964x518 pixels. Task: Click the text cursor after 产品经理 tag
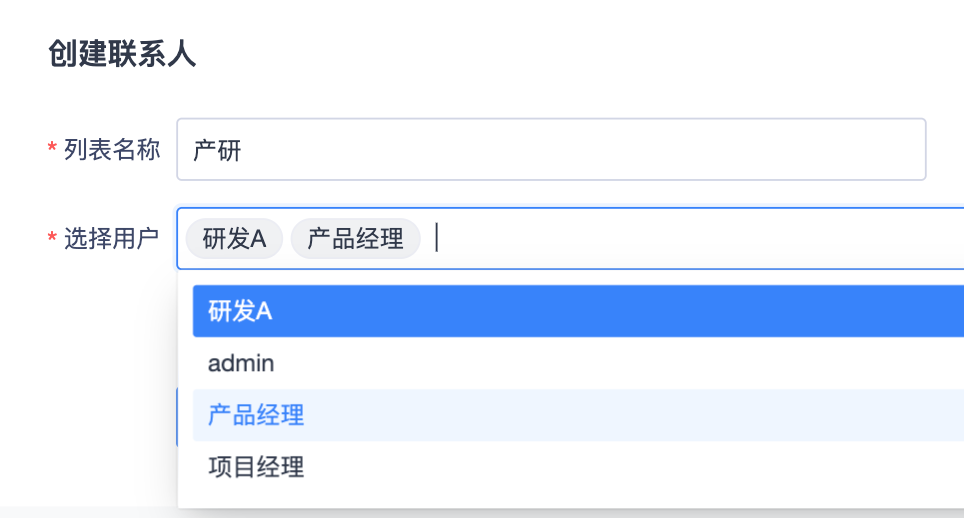437,239
